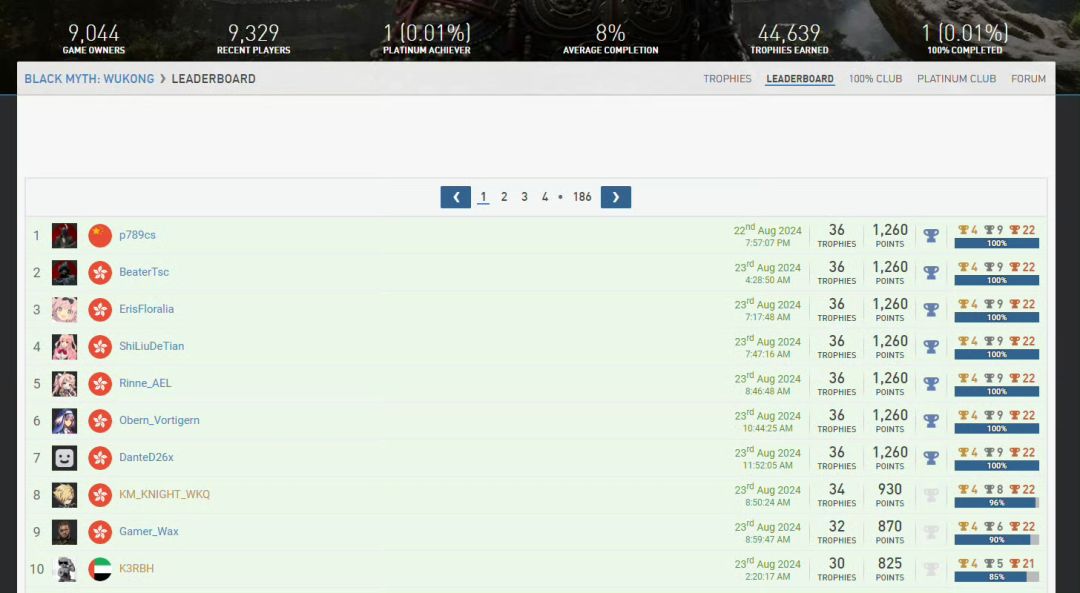This screenshot has height=593, width=1080.
Task: Click the smiley avatar of DanteD26x
Action: coord(64,458)
